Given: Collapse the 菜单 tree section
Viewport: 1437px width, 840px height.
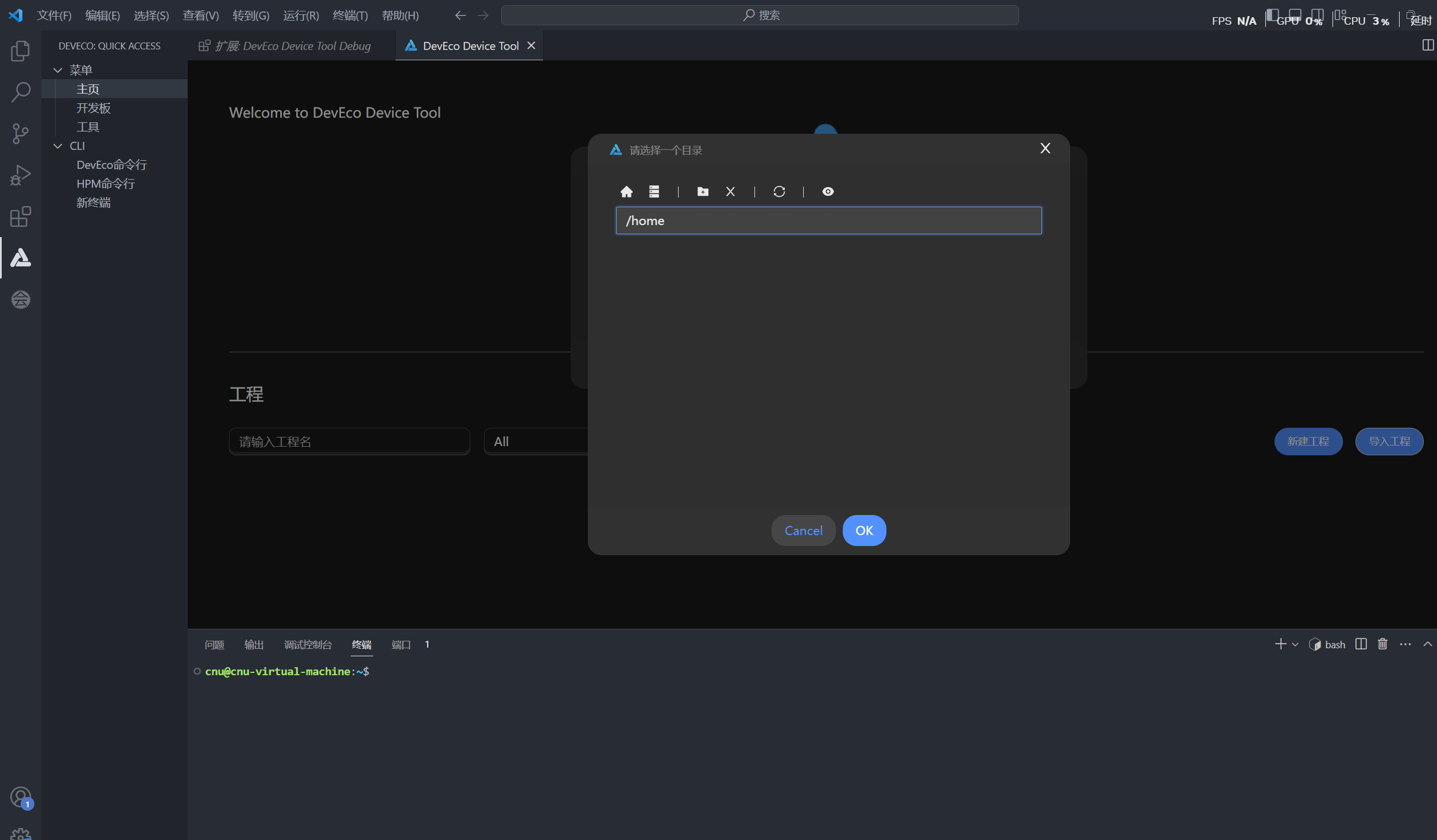Looking at the screenshot, I should click(x=57, y=70).
